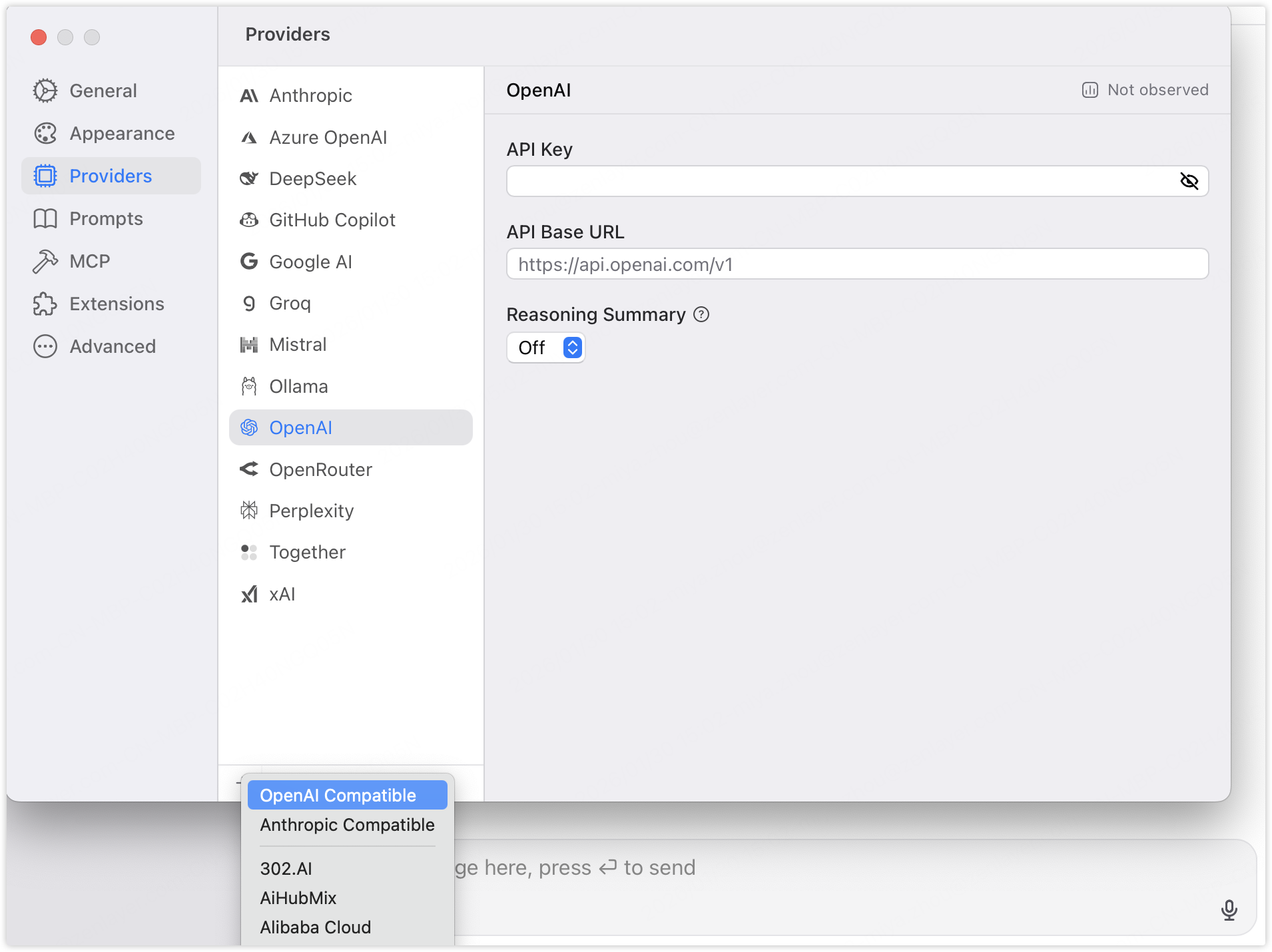
Task: Click the DeepSeek whale icon
Action: tap(249, 178)
